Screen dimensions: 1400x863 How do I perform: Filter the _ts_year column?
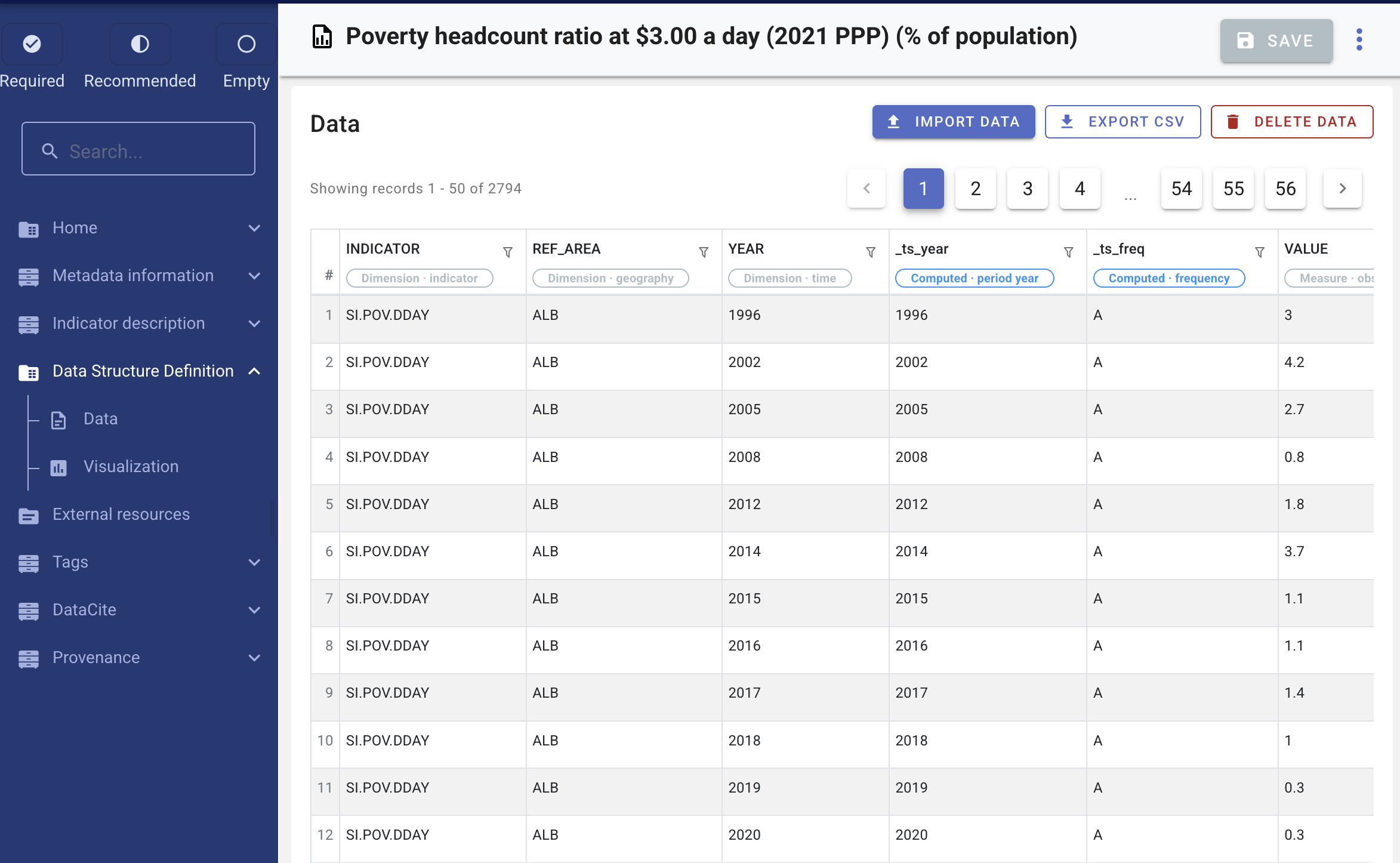[1069, 252]
